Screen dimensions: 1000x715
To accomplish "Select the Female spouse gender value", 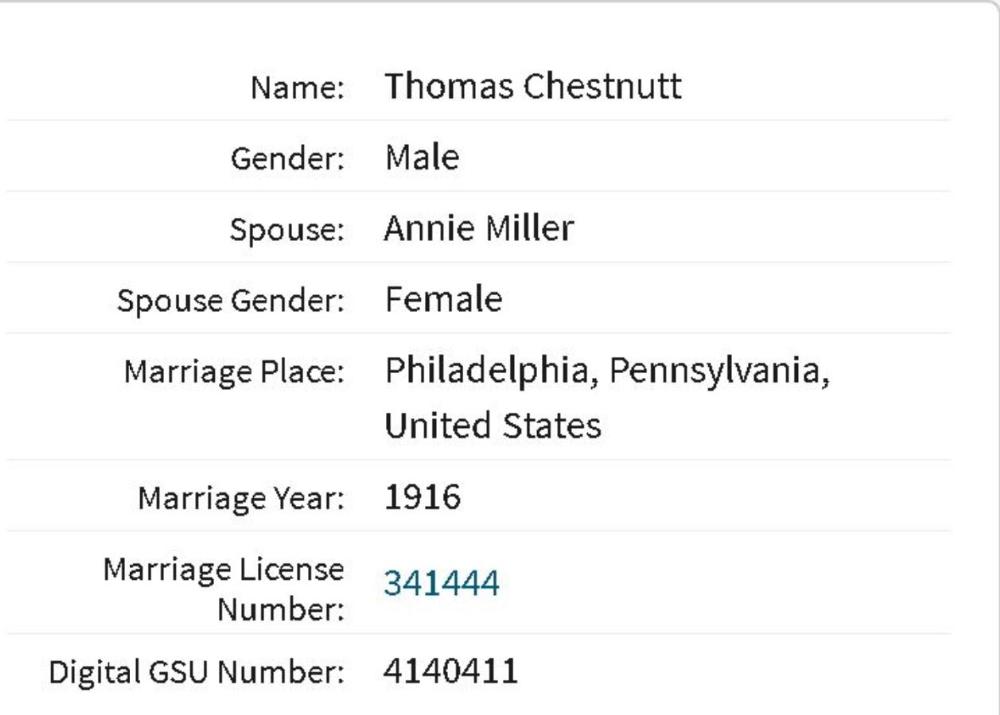I will tap(443, 299).
